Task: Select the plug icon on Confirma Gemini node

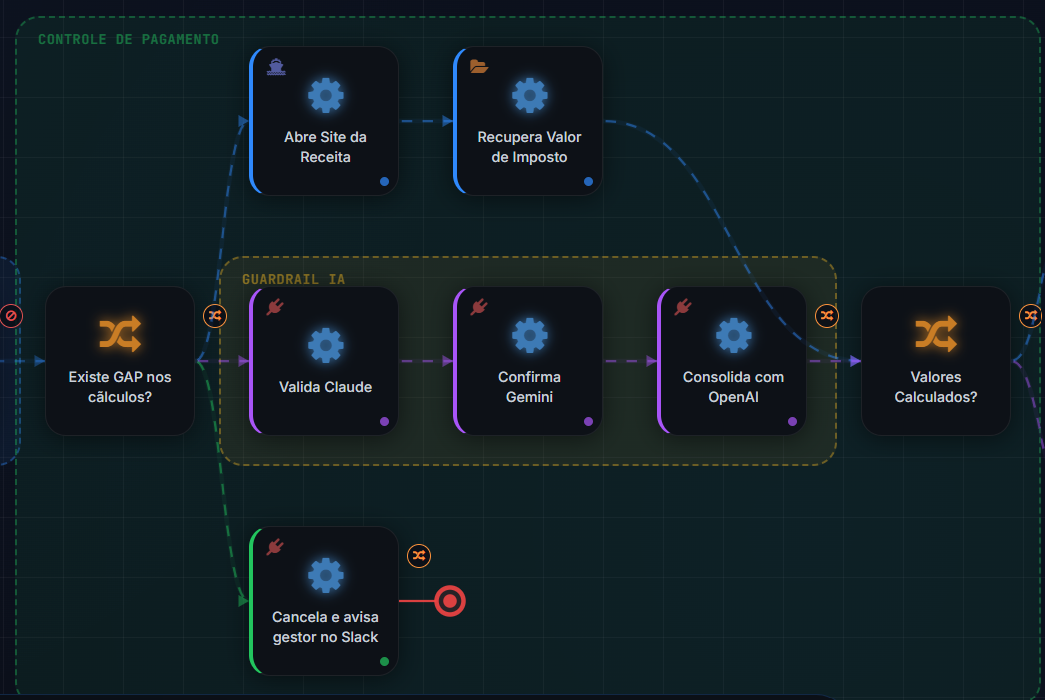Action: pos(479,307)
